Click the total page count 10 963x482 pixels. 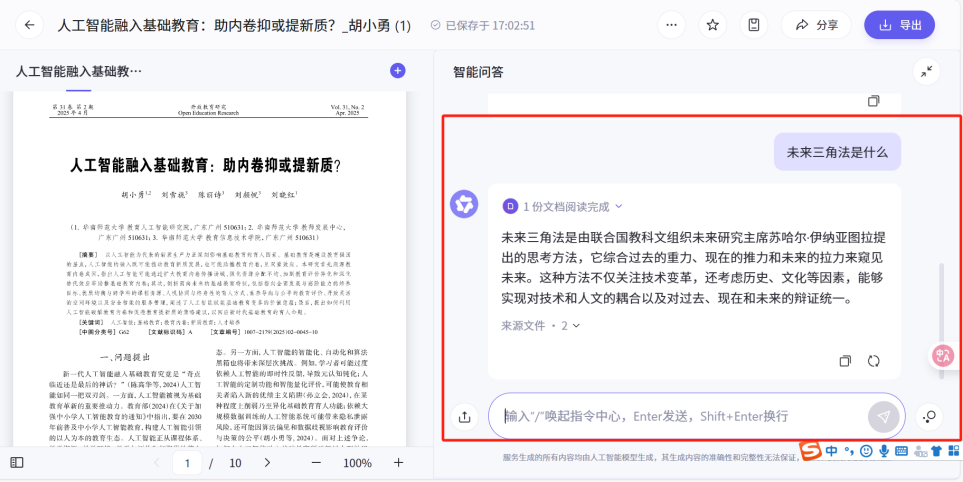(x=235, y=463)
